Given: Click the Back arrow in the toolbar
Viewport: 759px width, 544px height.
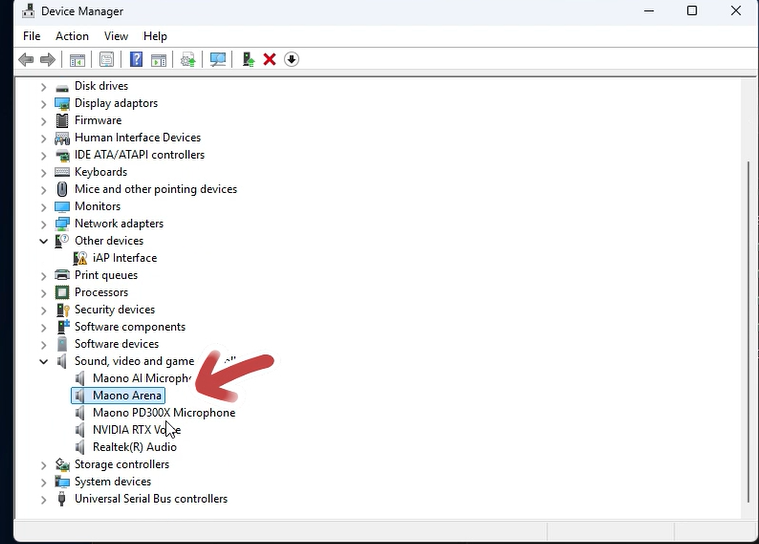Looking at the screenshot, I should 26,60.
